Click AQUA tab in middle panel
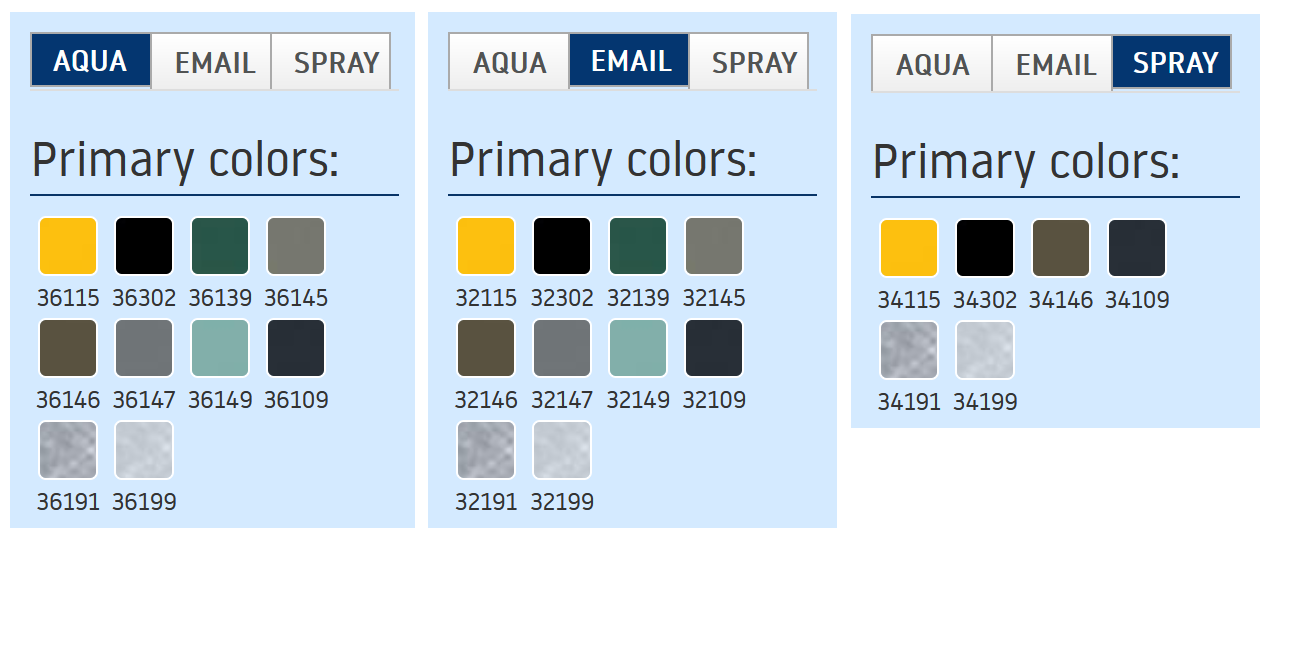 pyautogui.click(x=509, y=62)
